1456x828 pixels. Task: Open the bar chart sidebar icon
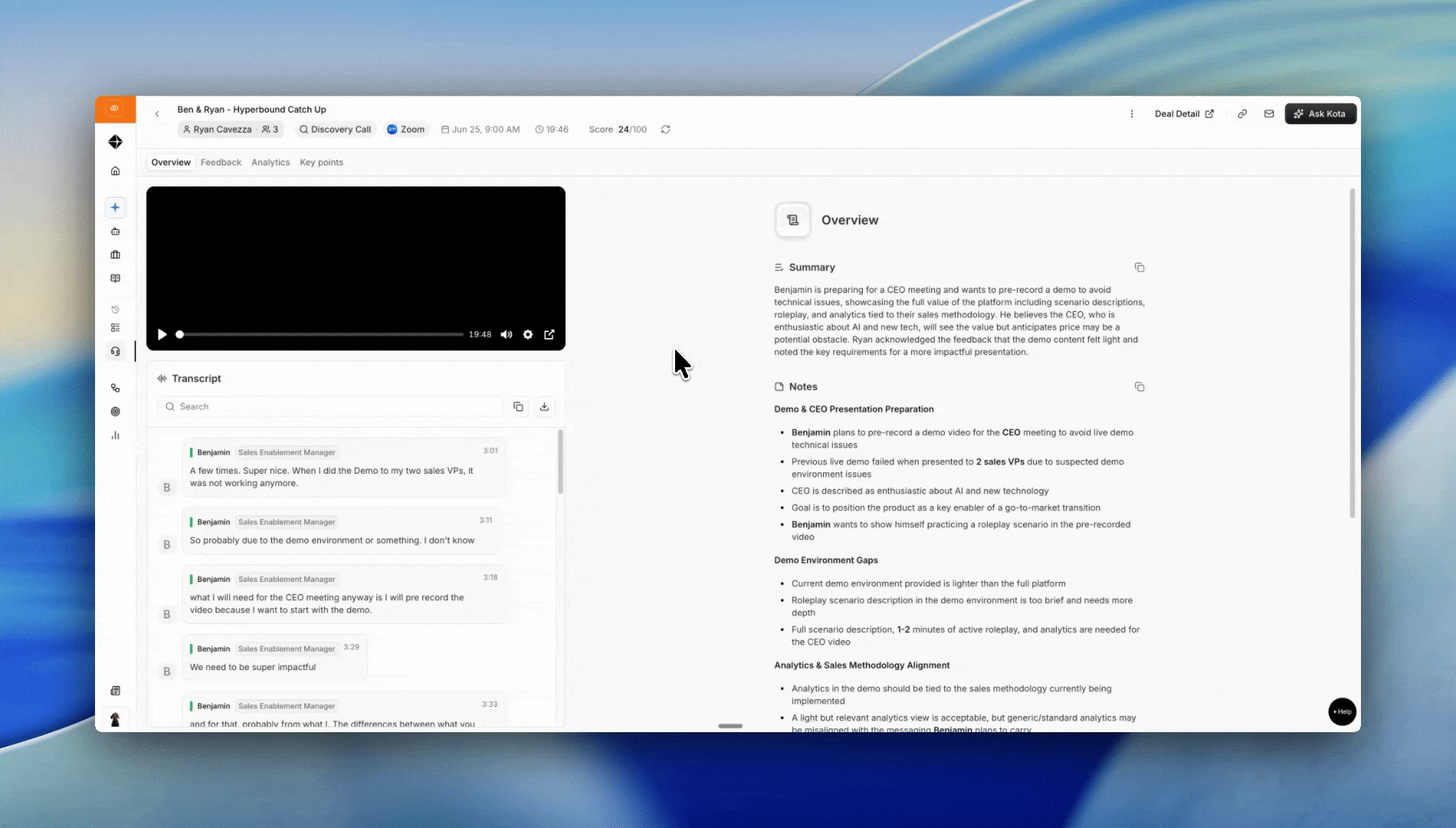115,435
